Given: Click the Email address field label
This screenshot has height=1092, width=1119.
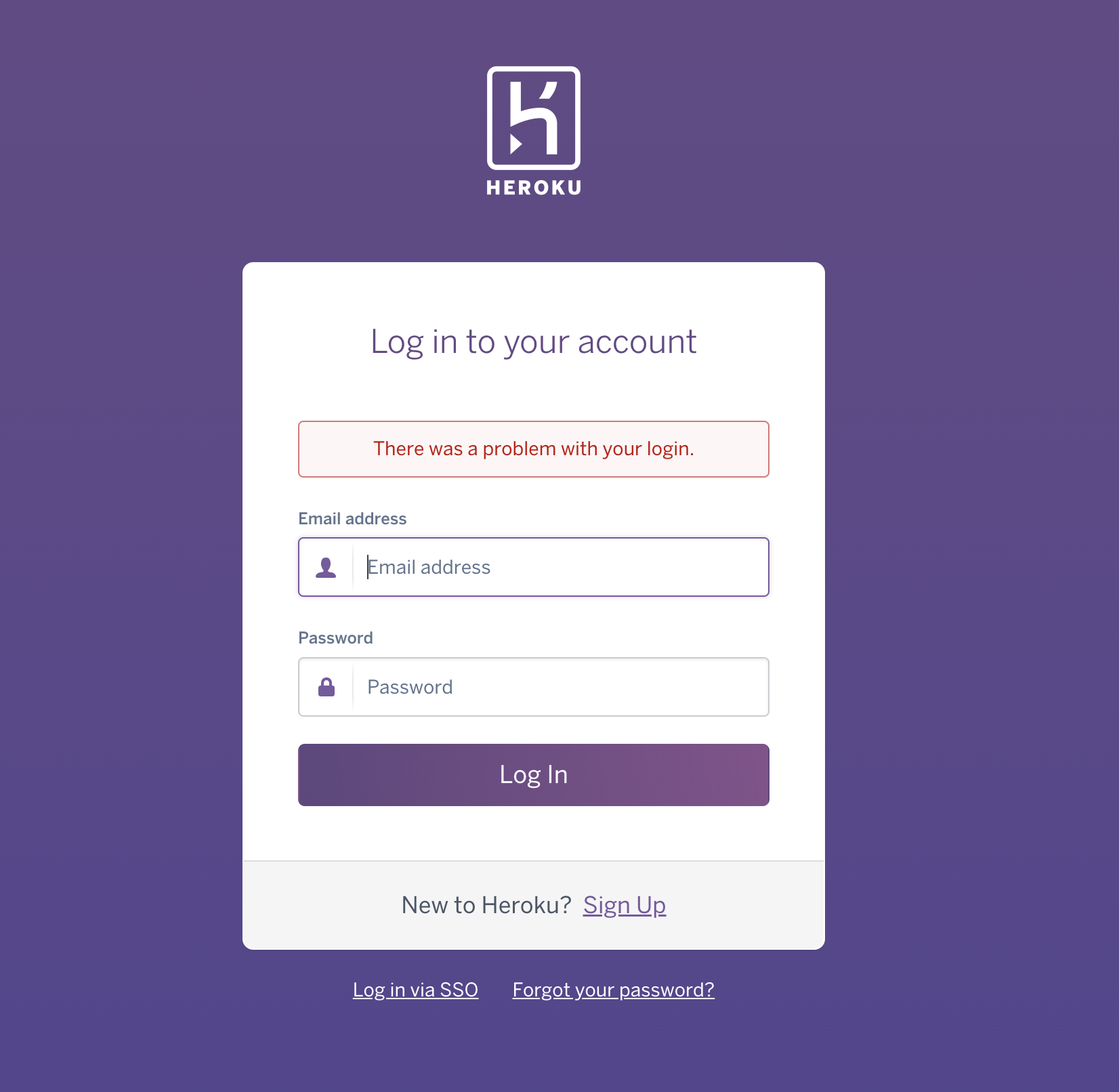Looking at the screenshot, I should click(352, 519).
